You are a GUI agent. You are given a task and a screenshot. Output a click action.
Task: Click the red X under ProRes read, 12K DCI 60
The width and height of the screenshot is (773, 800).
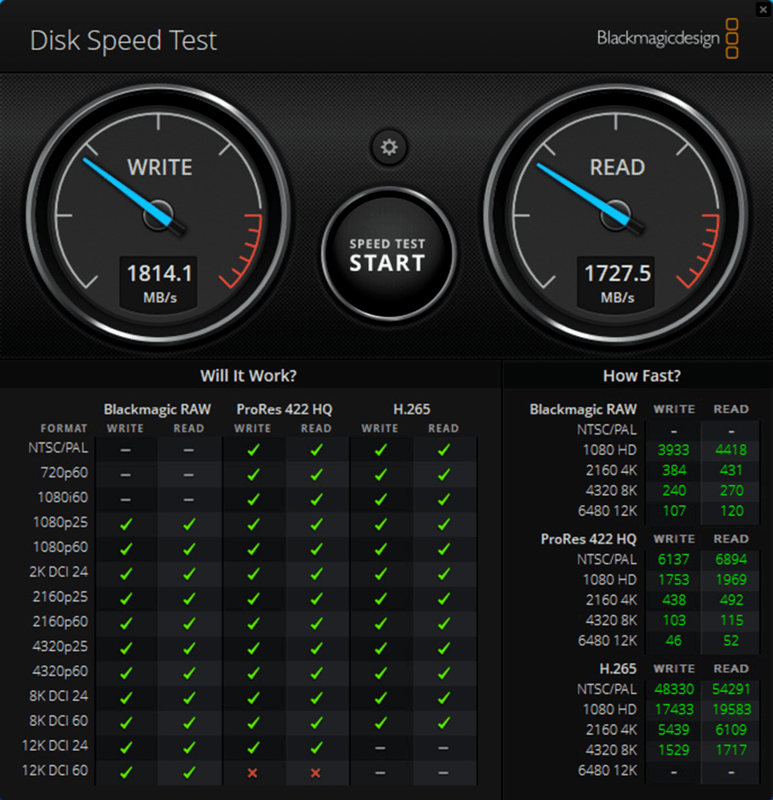pos(316,772)
